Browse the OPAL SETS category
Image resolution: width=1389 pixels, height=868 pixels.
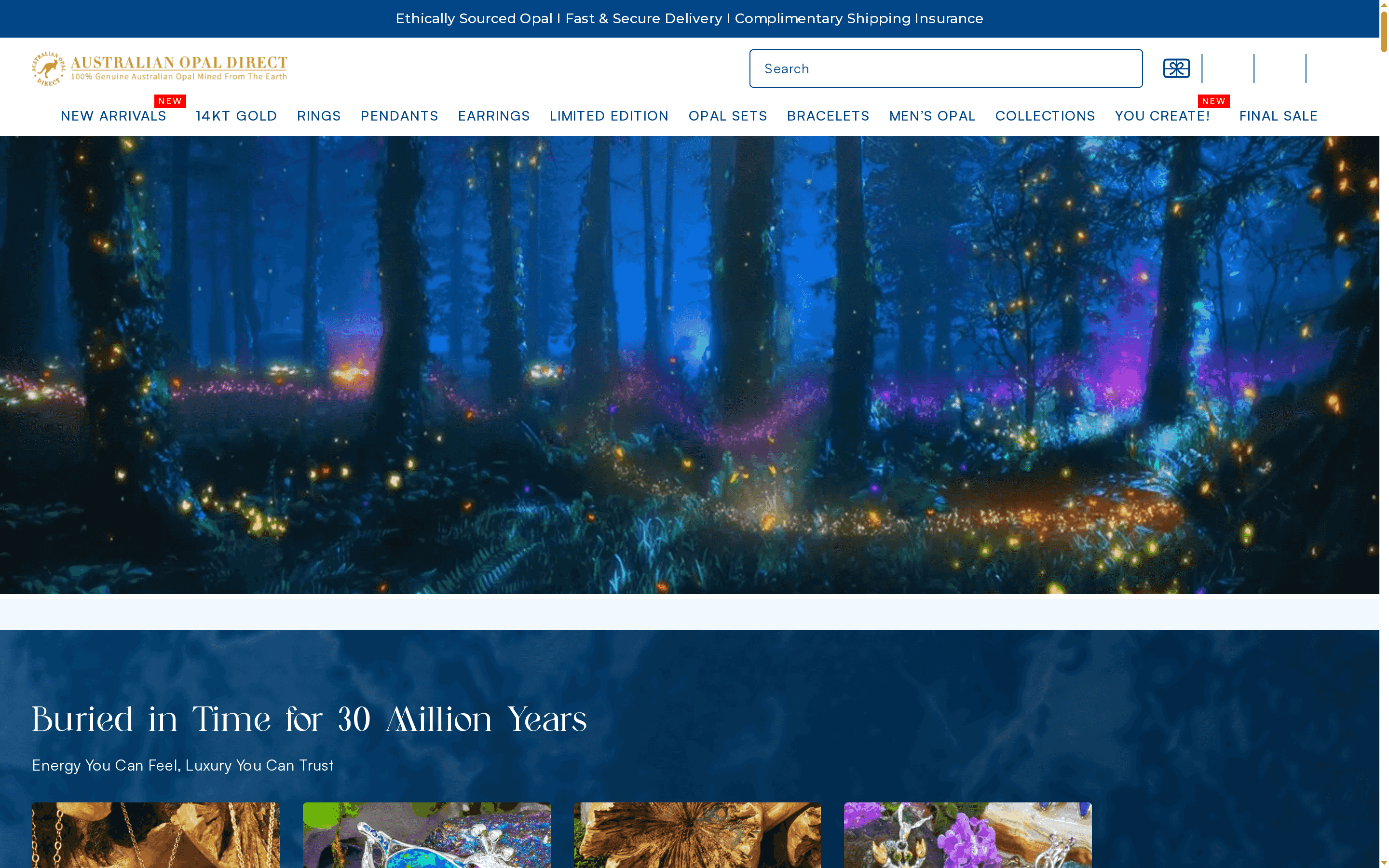728,115
